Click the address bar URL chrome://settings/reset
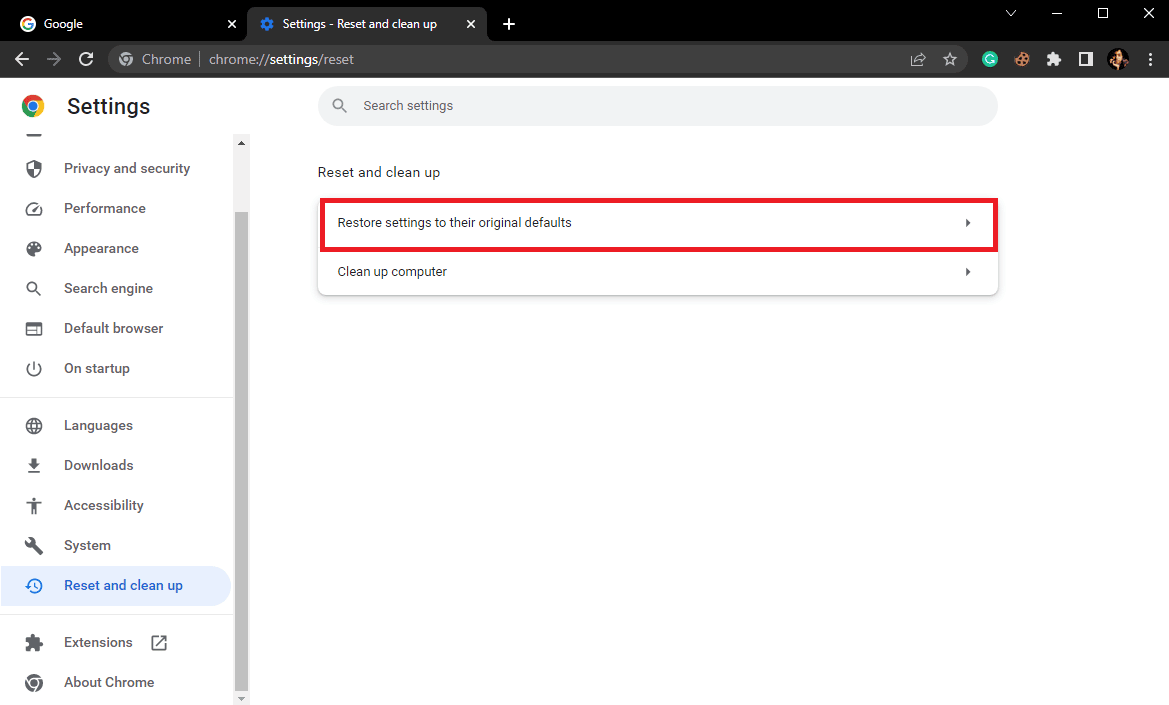This screenshot has width=1169, height=705. tap(281, 60)
